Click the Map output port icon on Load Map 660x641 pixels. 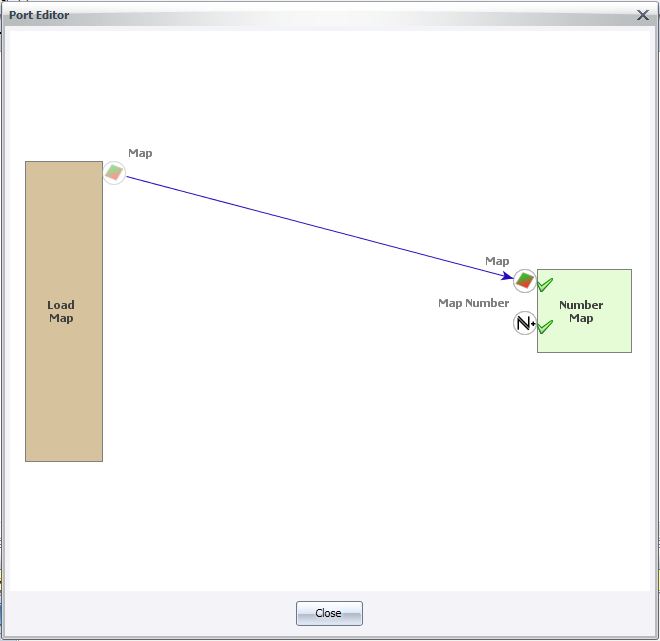tap(115, 173)
